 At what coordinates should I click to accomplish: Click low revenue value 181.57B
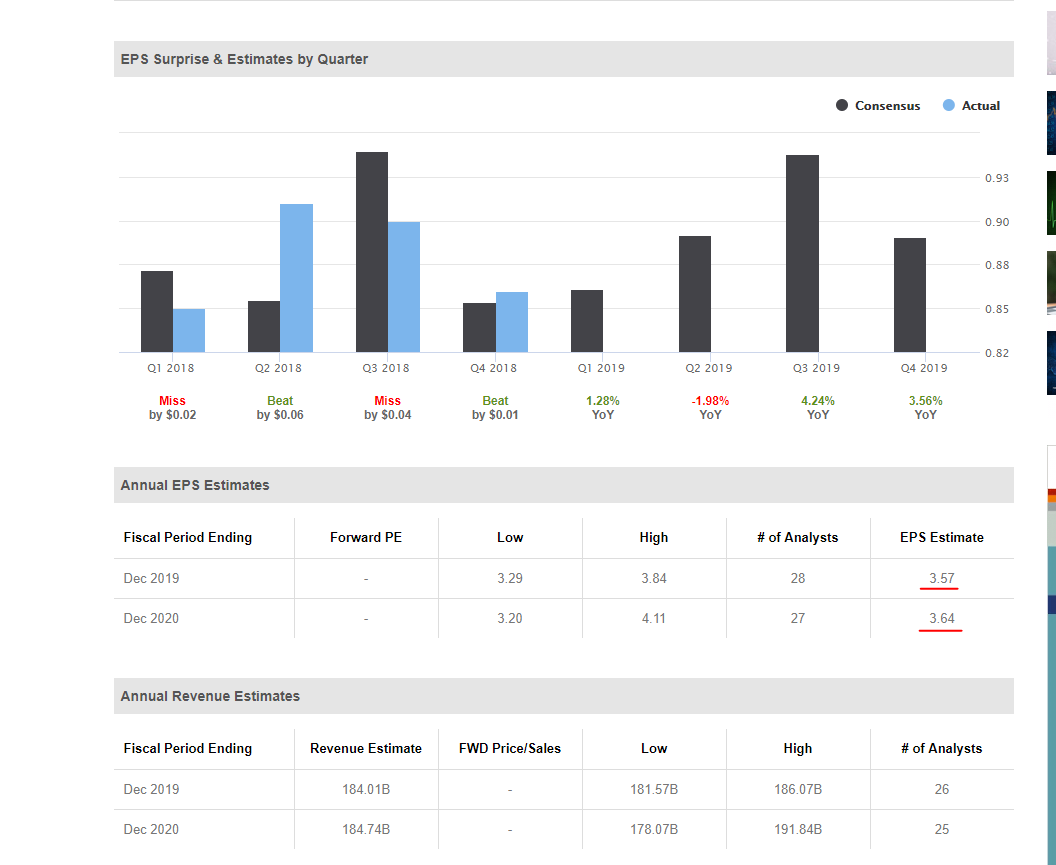tap(654, 789)
